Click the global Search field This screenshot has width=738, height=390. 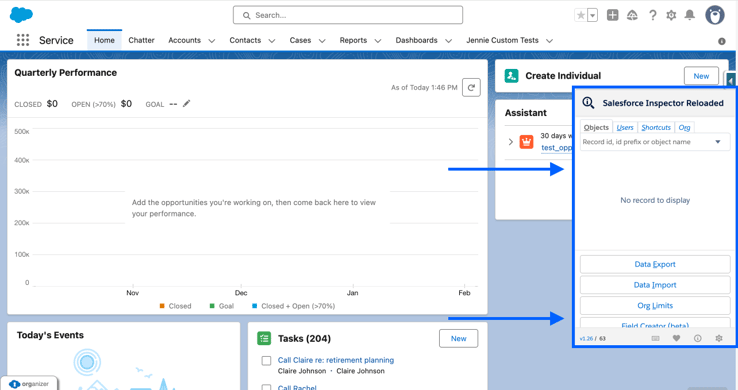click(348, 15)
